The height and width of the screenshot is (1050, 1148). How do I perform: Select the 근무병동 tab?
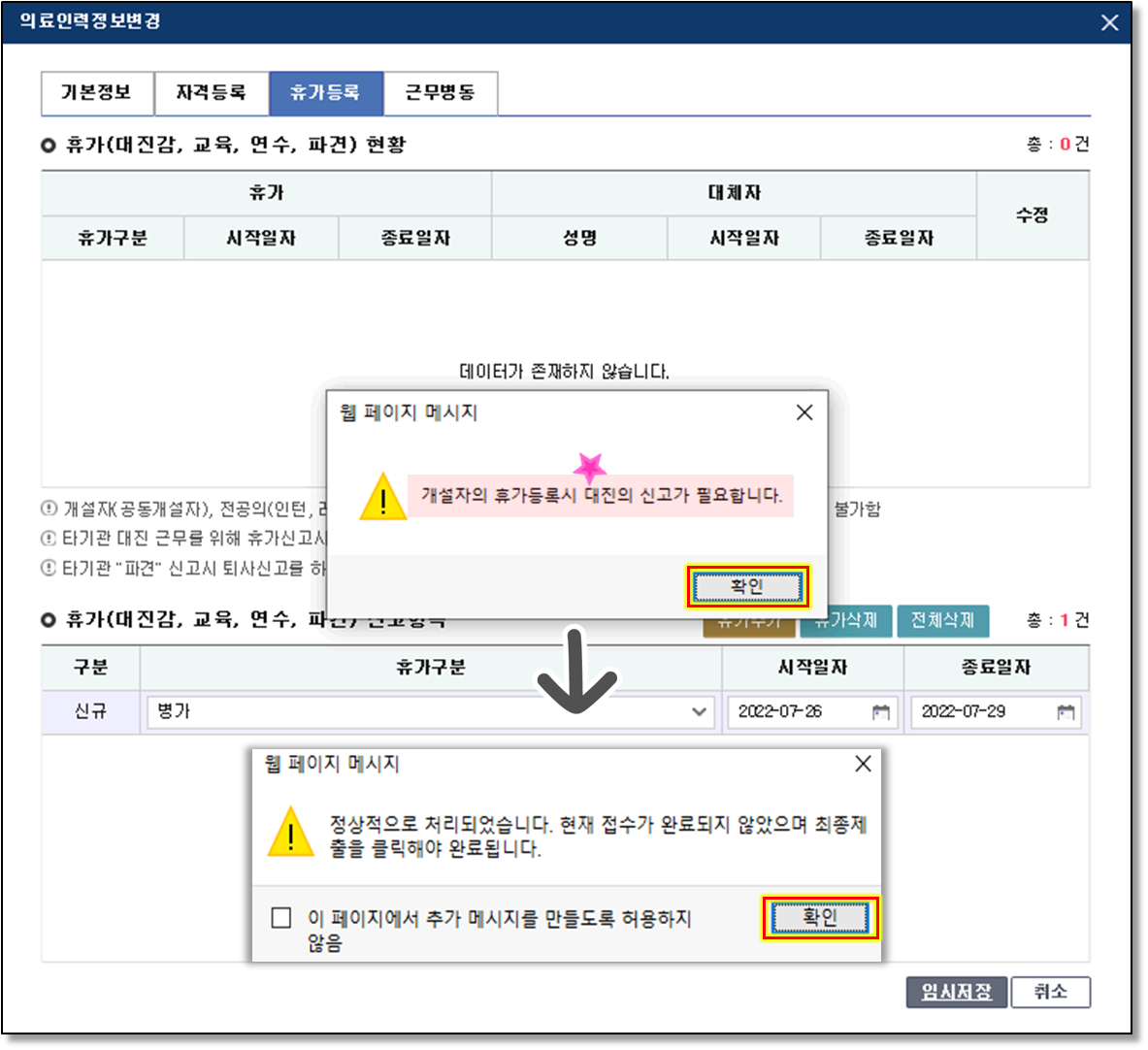440,93
